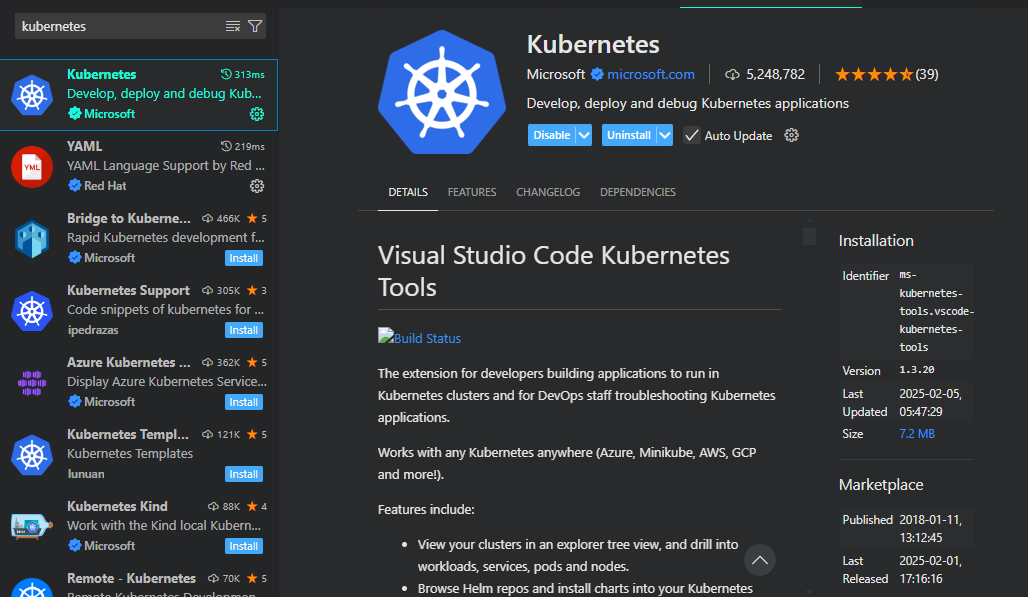Open the microsoft.com publisher link

click(x=651, y=74)
